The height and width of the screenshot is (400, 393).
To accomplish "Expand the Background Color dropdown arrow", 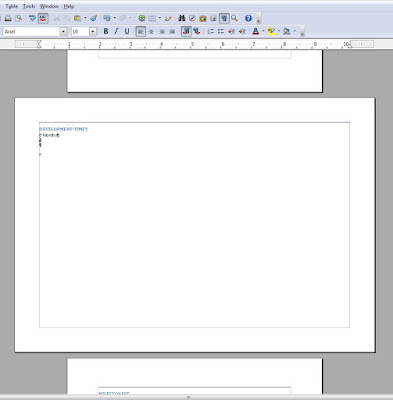I will pyautogui.click(x=294, y=31).
